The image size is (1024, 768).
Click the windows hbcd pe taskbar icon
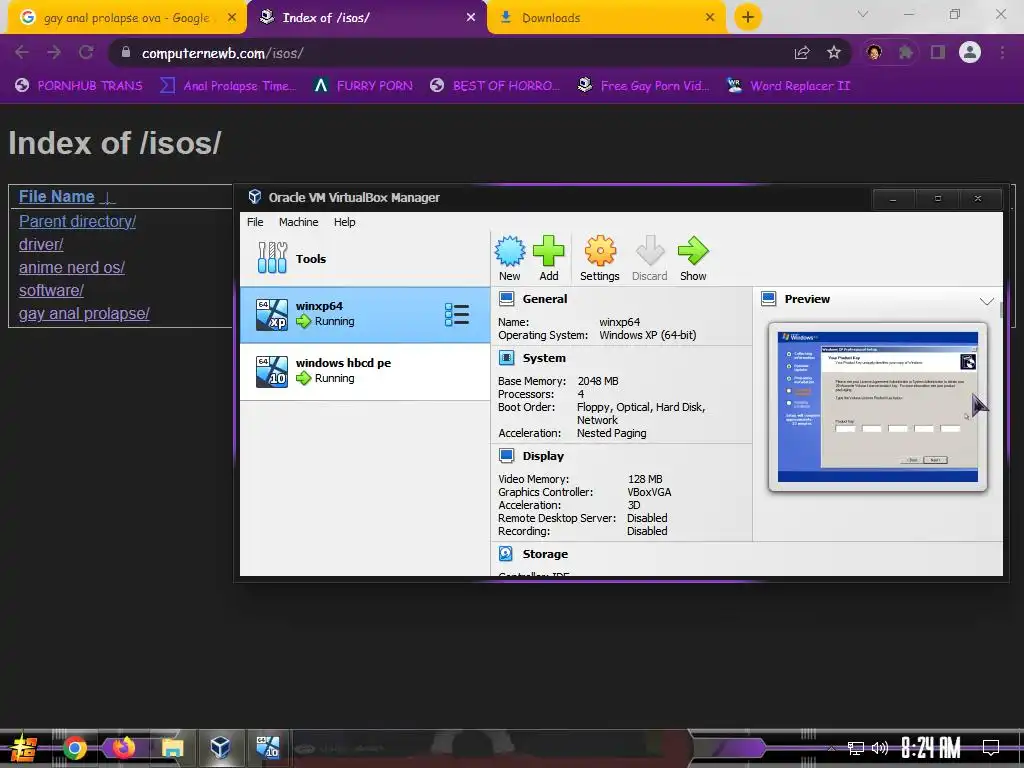tap(268, 748)
